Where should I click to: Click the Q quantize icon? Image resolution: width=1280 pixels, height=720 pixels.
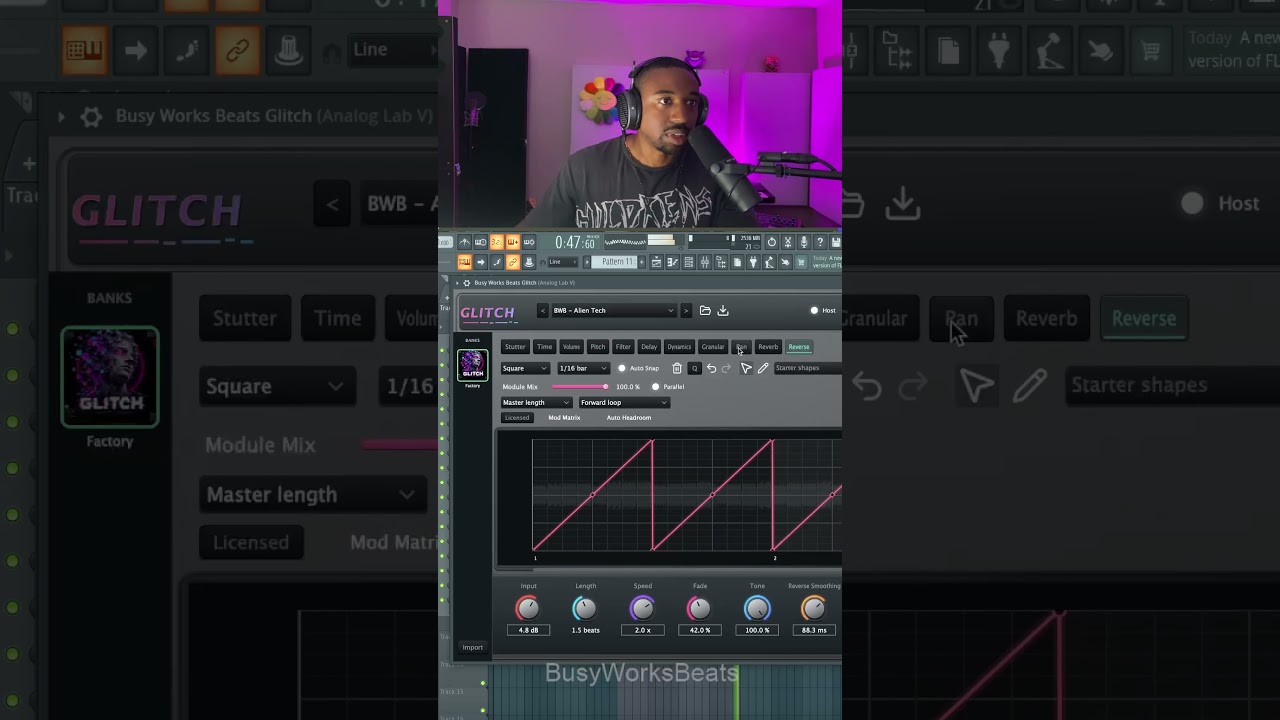pos(694,368)
